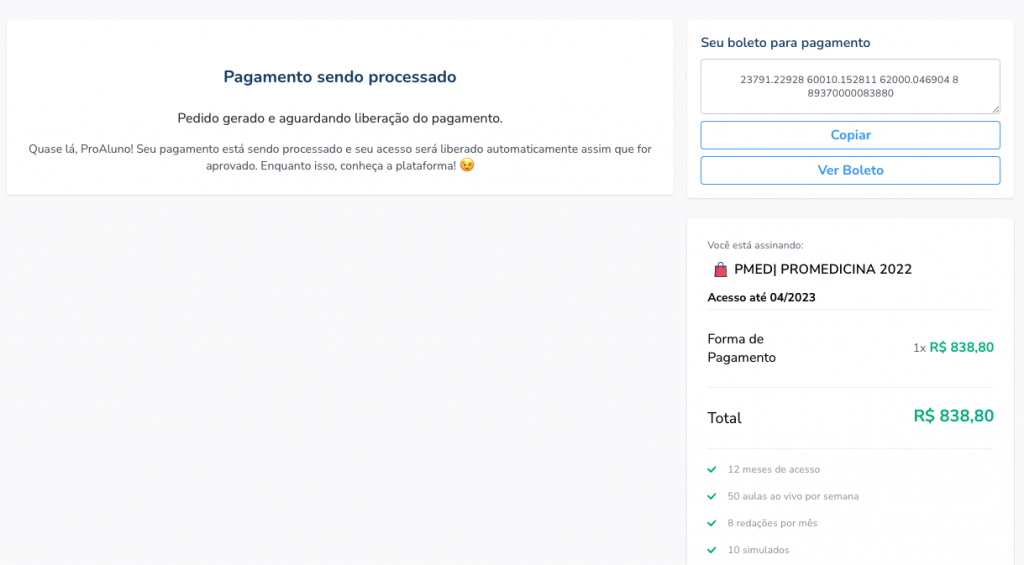The width and height of the screenshot is (1024, 565).
Task: Click the green Total price R$ 838,80
Action: click(953, 416)
